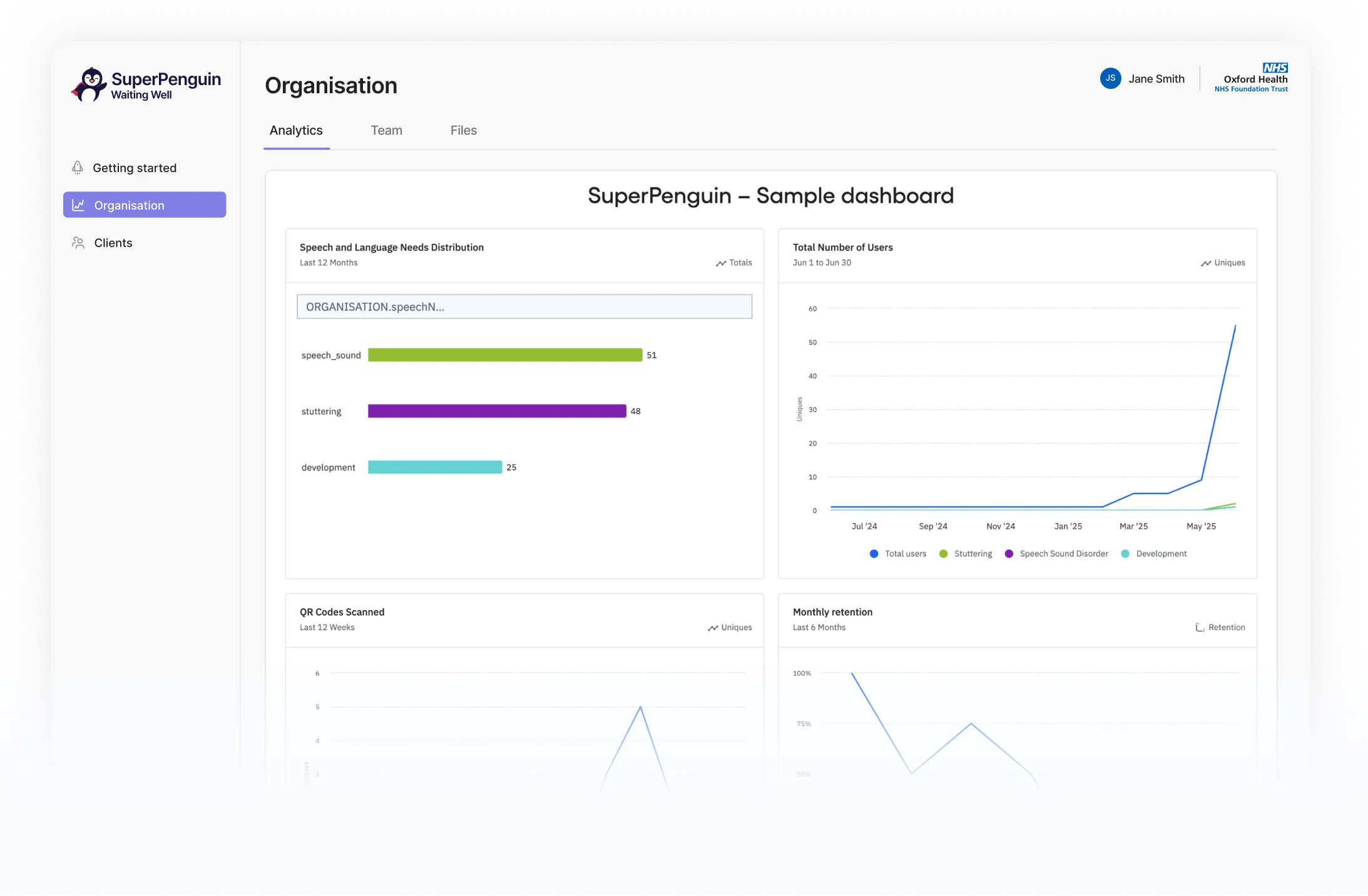1368x896 pixels.
Task: Switch to the Files tab
Action: (x=463, y=130)
